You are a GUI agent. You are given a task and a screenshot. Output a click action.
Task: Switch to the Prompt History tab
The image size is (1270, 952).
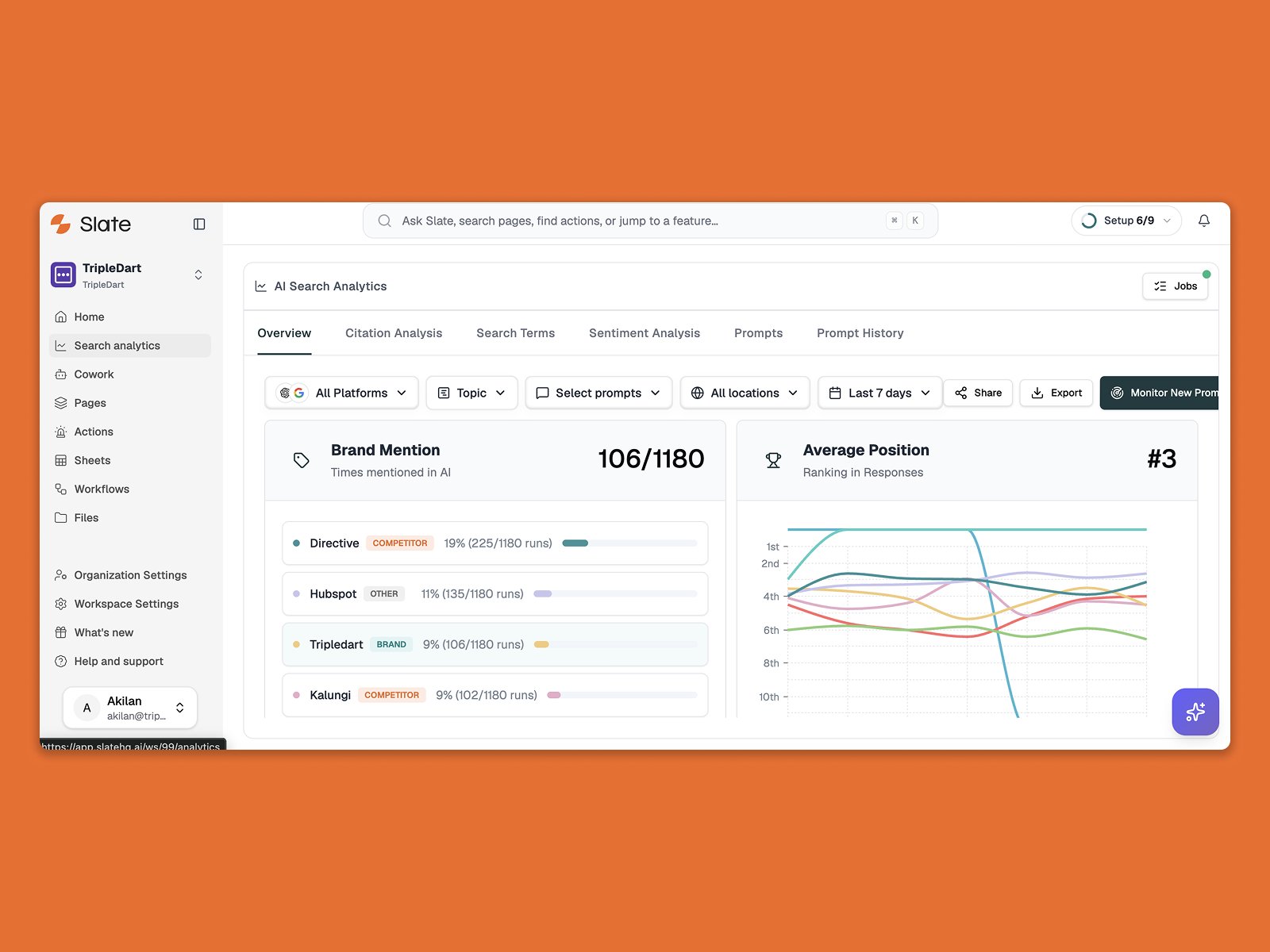(860, 333)
